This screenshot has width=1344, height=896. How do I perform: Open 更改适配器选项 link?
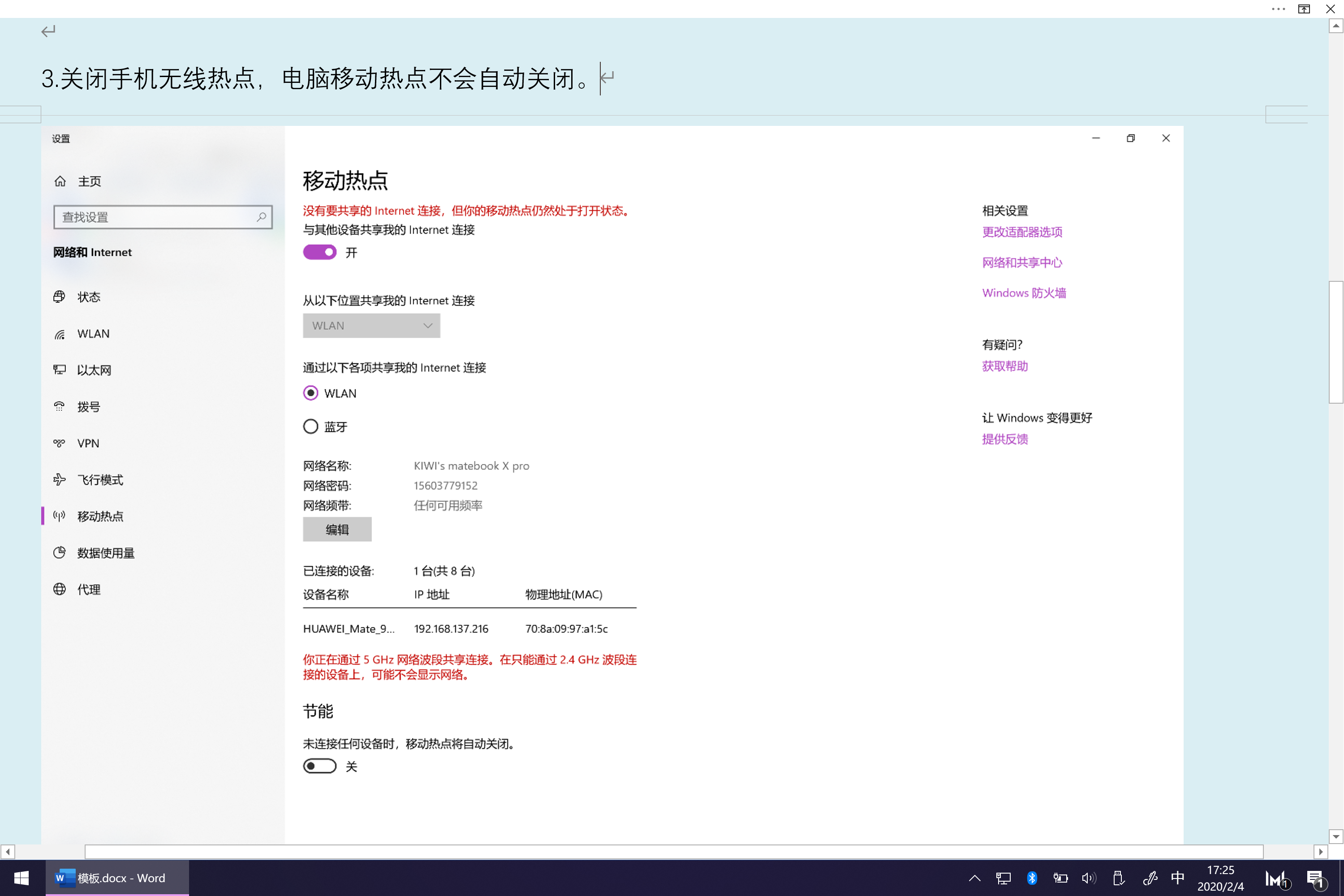click(1022, 232)
